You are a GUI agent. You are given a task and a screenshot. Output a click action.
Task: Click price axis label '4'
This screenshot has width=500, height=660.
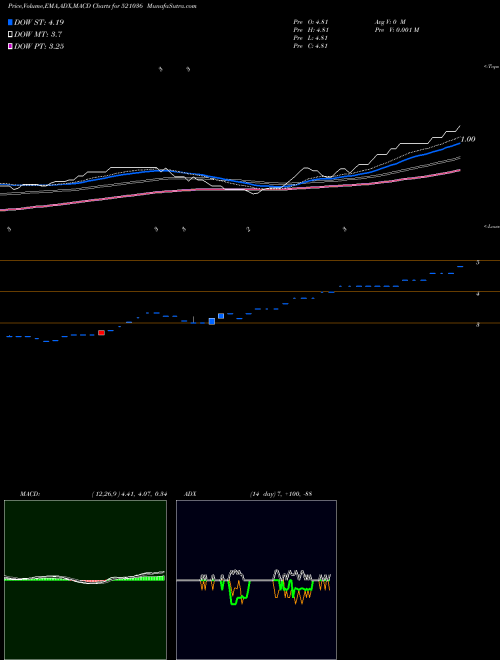click(478, 294)
